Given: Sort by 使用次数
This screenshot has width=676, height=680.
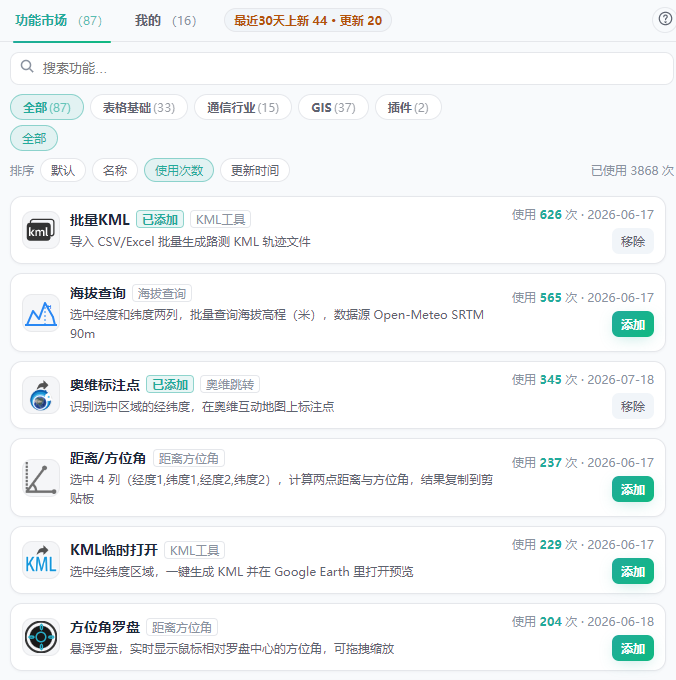Looking at the screenshot, I should pyautogui.click(x=179, y=170).
